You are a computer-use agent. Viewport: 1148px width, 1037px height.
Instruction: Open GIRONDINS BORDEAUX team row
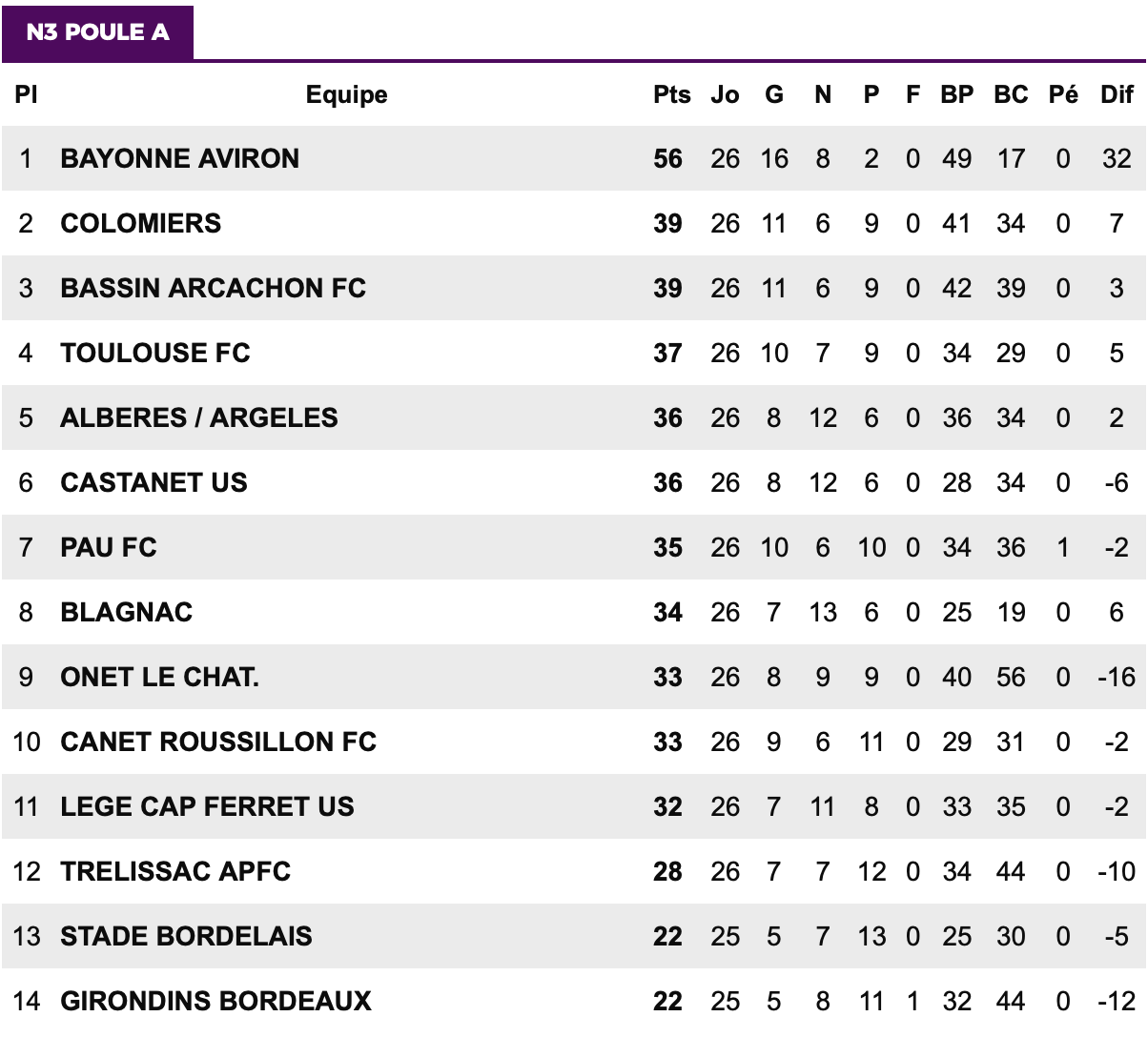[x=574, y=1001]
